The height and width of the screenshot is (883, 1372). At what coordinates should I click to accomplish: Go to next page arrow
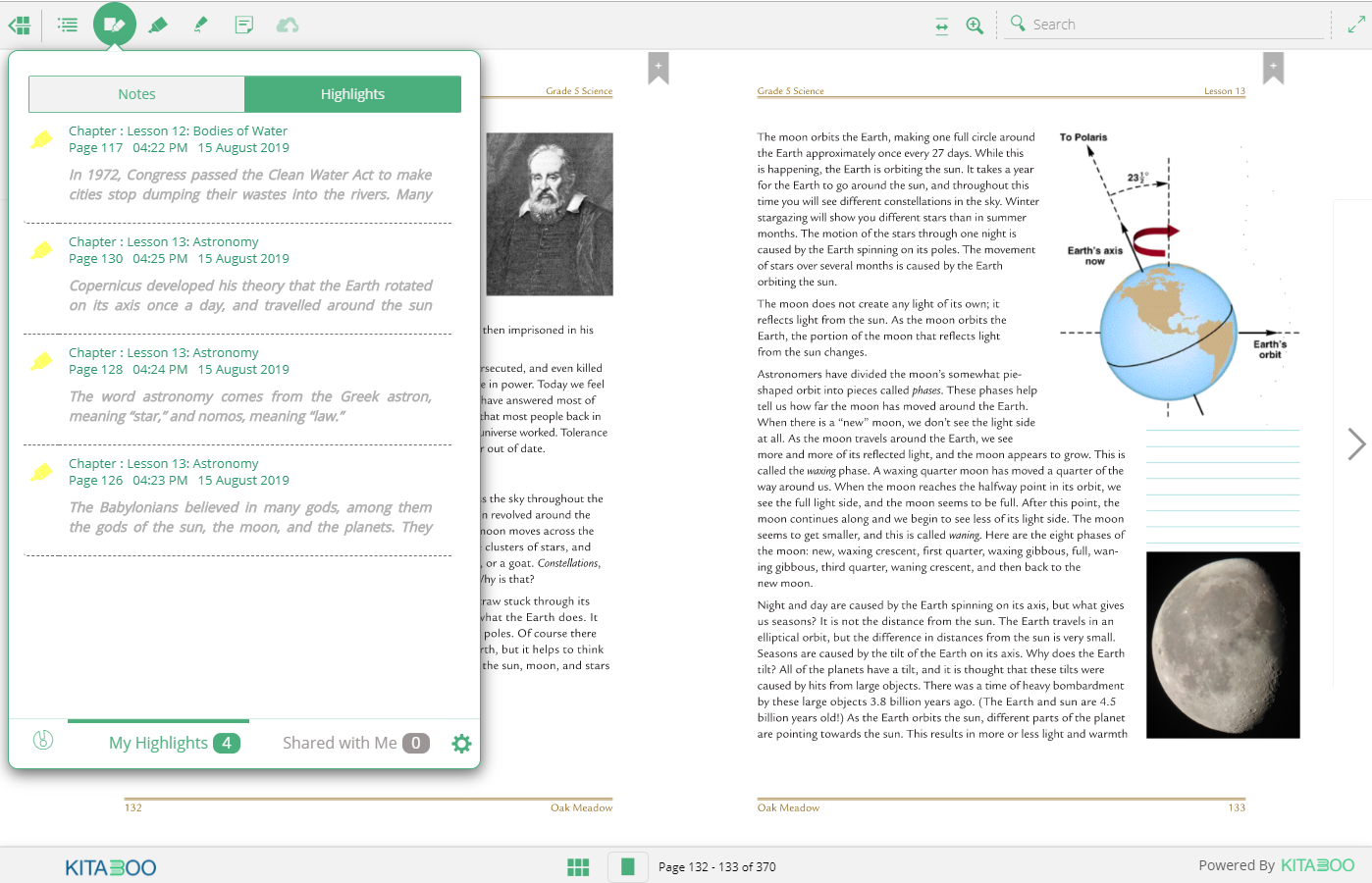point(1356,443)
